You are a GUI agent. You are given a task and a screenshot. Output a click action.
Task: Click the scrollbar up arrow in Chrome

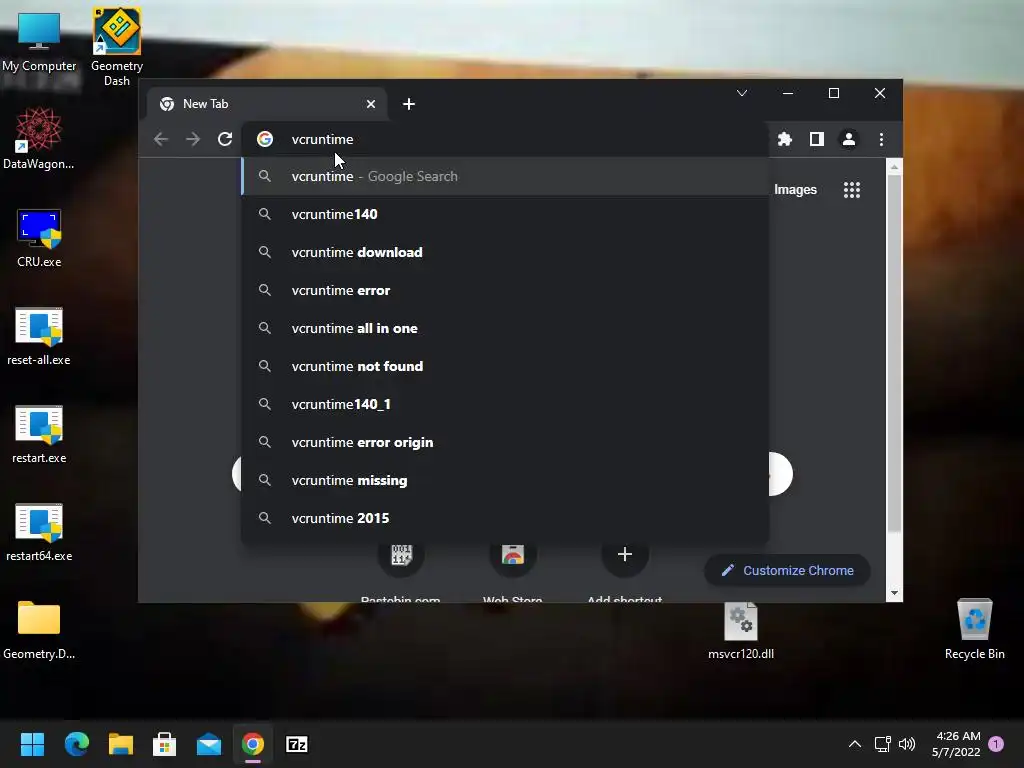click(x=894, y=167)
